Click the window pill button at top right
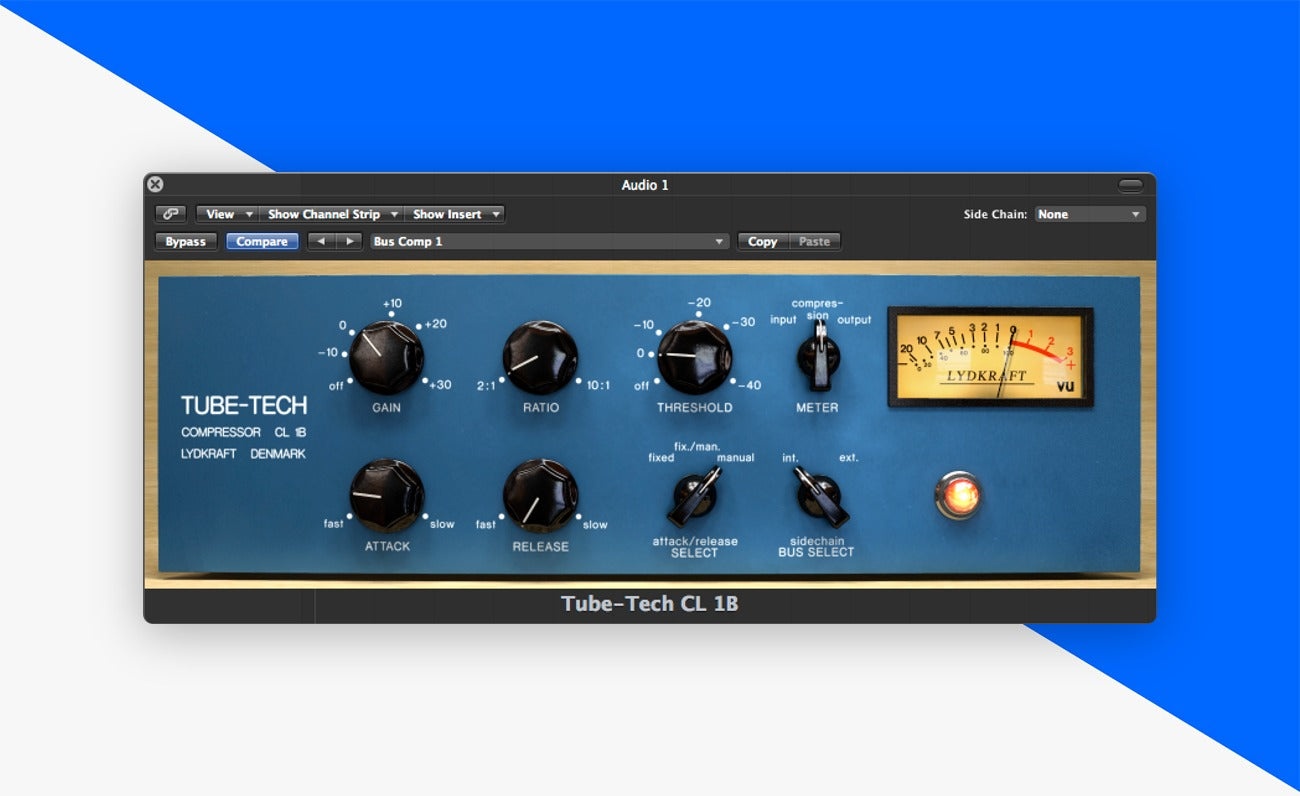This screenshot has height=796, width=1300. coord(1130,185)
